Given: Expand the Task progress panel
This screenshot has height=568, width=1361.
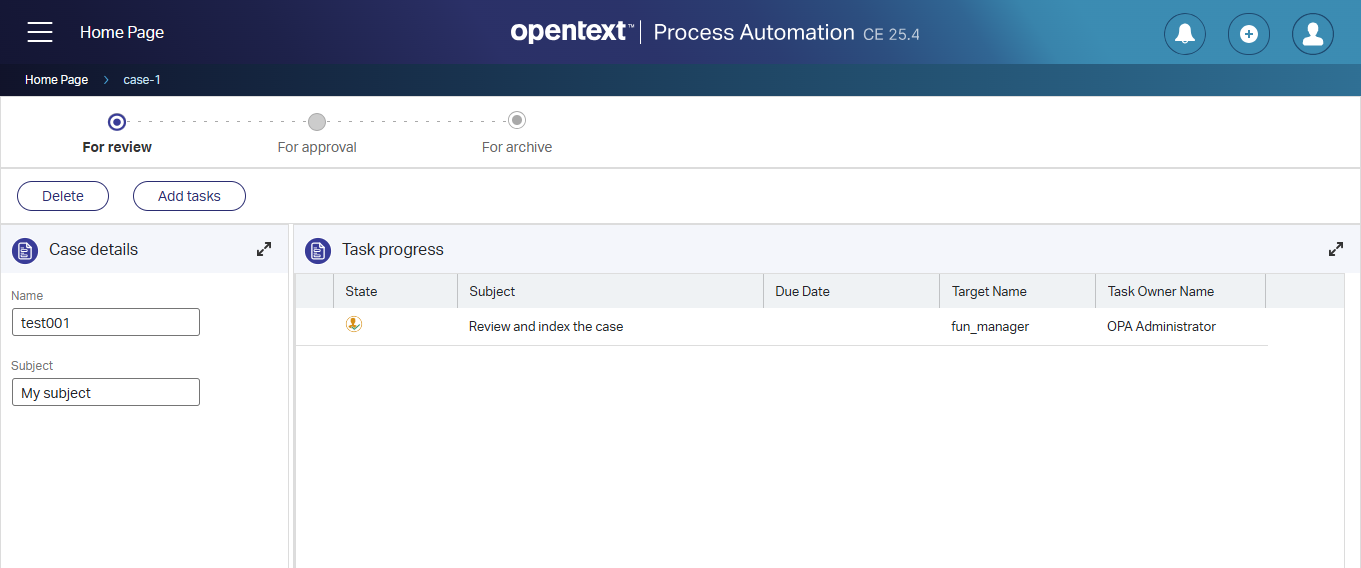Looking at the screenshot, I should 1336,249.
